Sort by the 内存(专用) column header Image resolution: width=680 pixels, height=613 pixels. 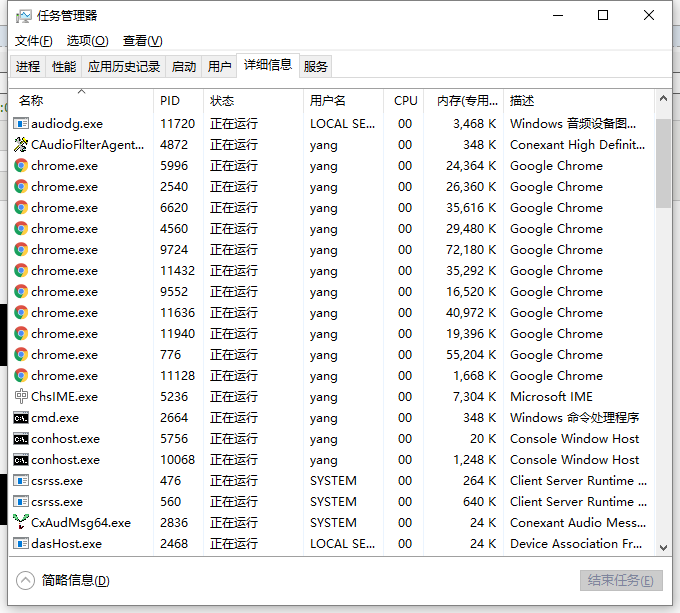[464, 101]
